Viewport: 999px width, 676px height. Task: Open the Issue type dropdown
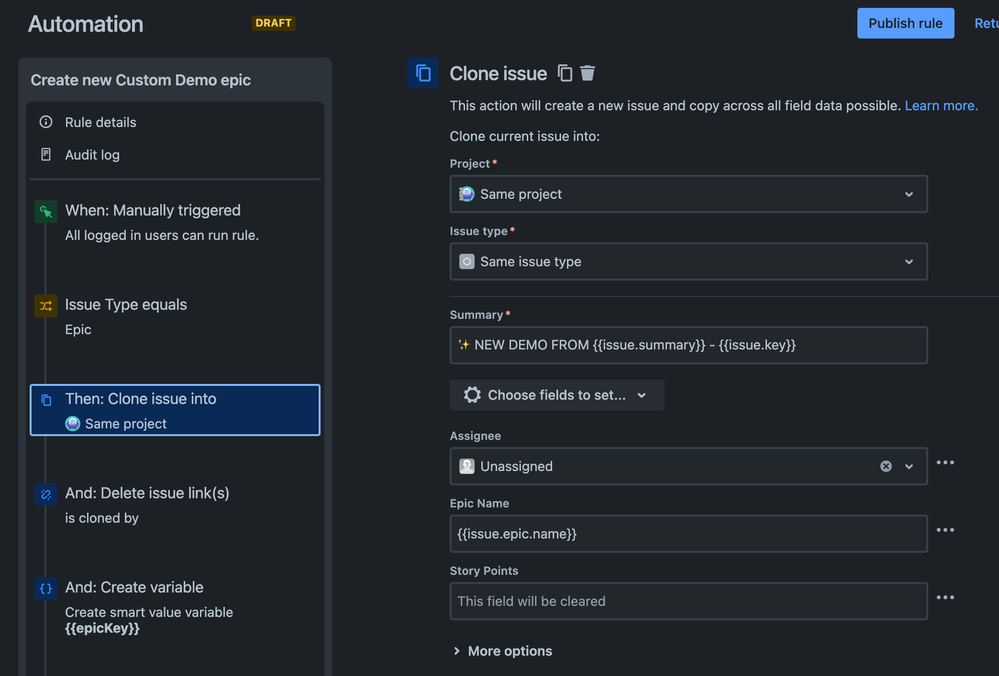click(x=689, y=262)
